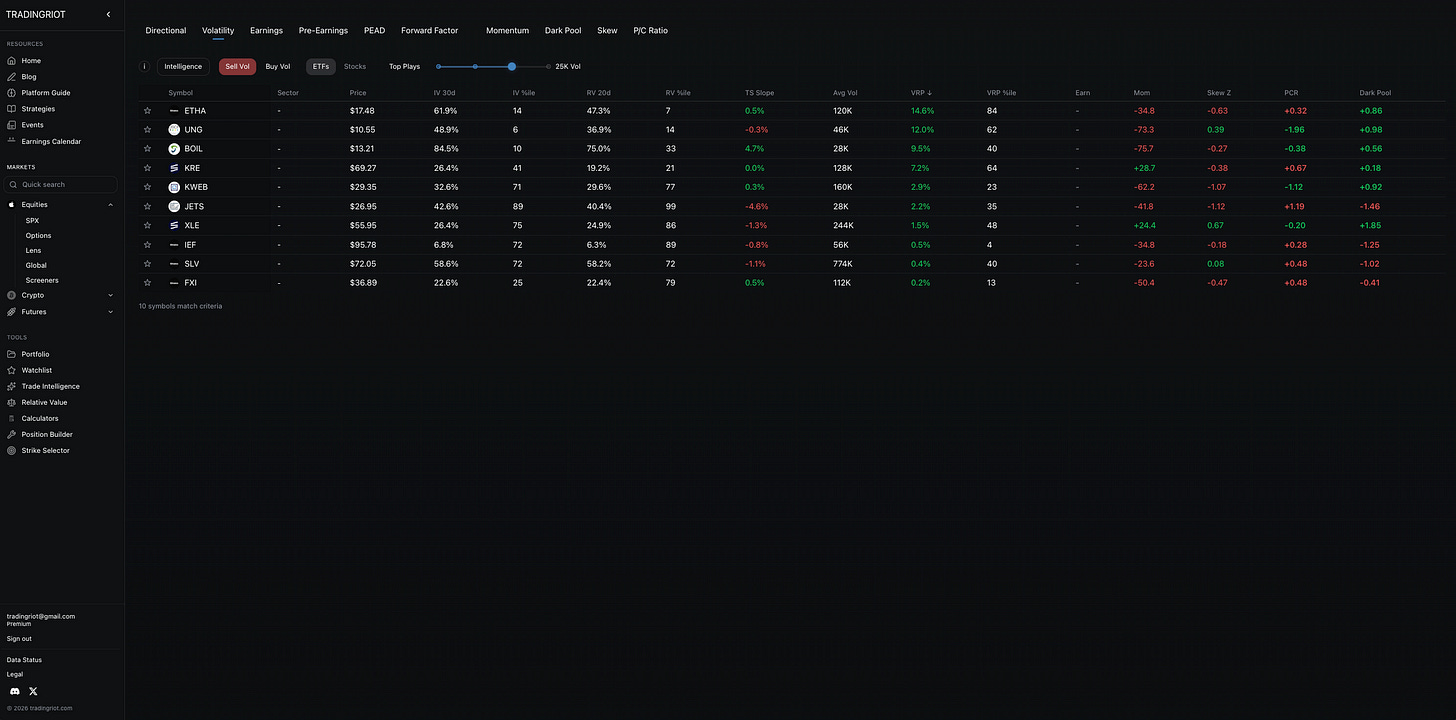Click the BOIL ticker logo
Viewport: 1456px width, 720px height.
pos(174,149)
